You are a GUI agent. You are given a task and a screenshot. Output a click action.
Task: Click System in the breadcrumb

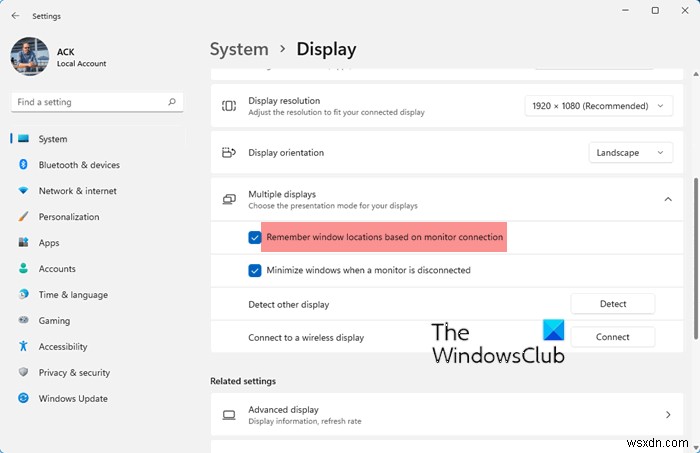pos(239,49)
